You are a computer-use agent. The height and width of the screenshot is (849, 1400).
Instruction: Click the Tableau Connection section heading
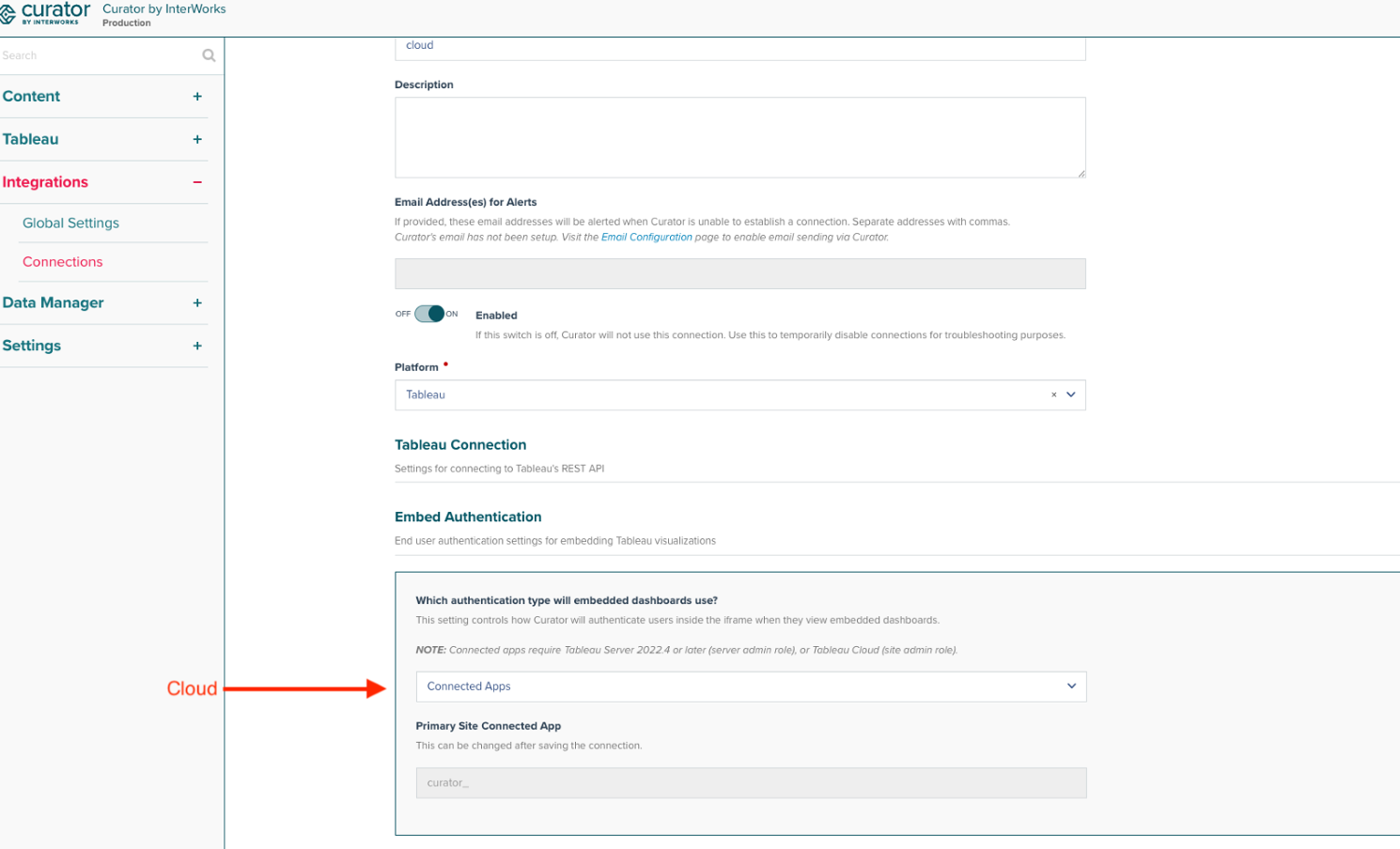pos(460,445)
